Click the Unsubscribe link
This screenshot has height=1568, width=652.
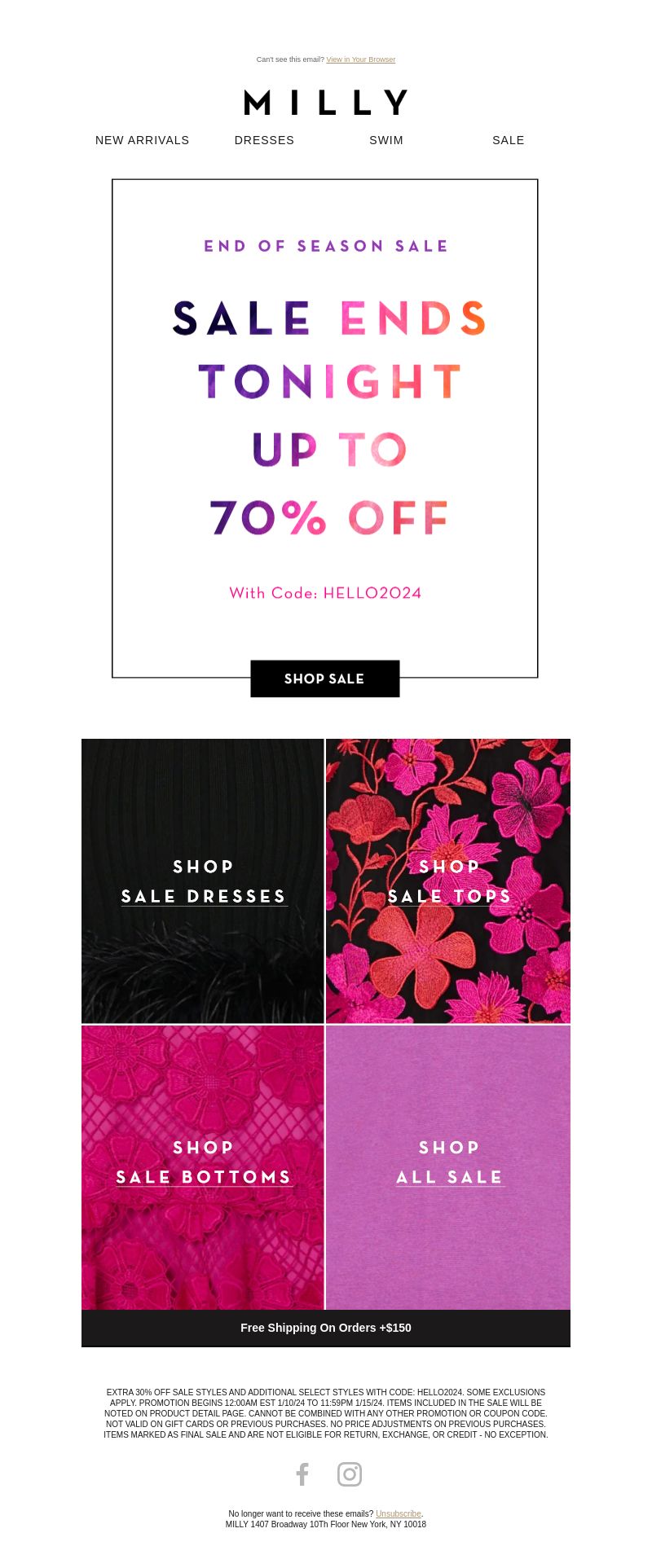[399, 1513]
